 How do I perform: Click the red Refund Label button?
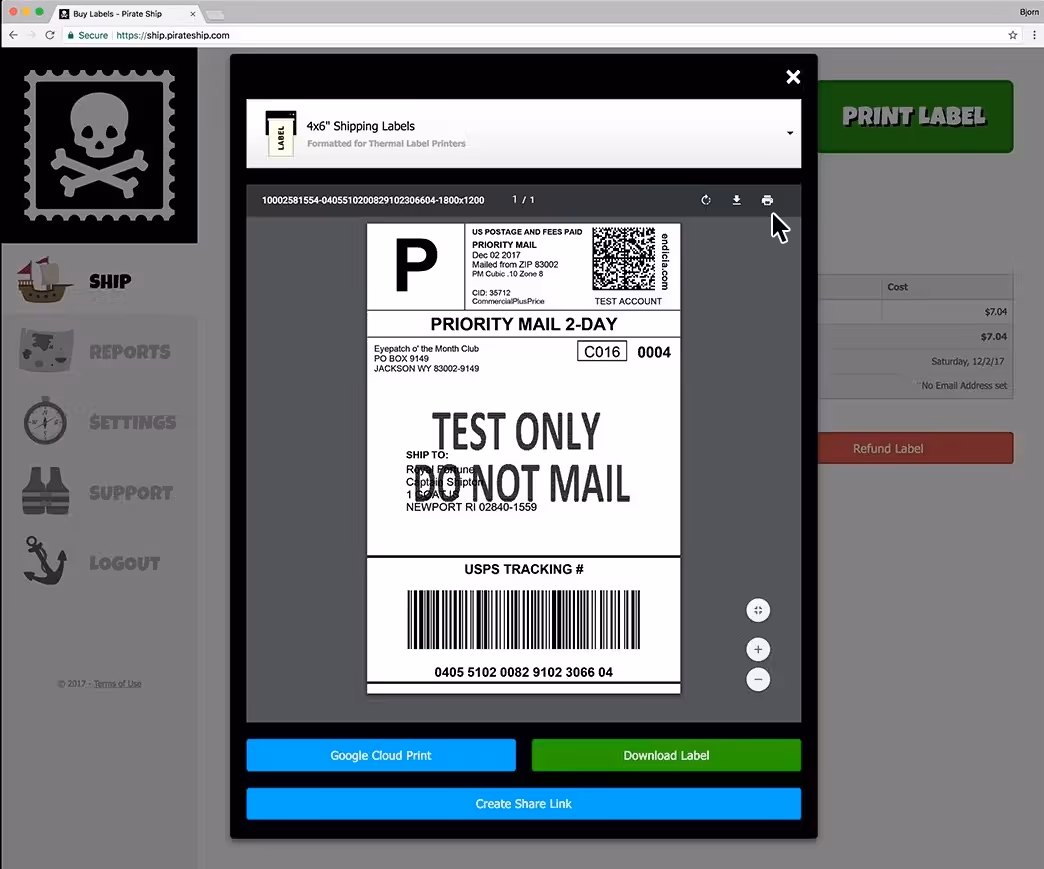915,448
